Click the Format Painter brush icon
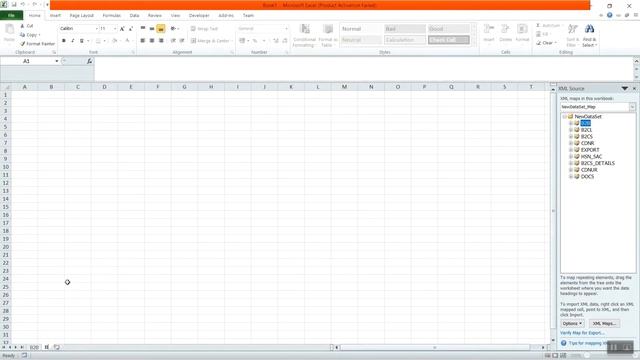Viewport: 640px width, 360px height. point(23,44)
